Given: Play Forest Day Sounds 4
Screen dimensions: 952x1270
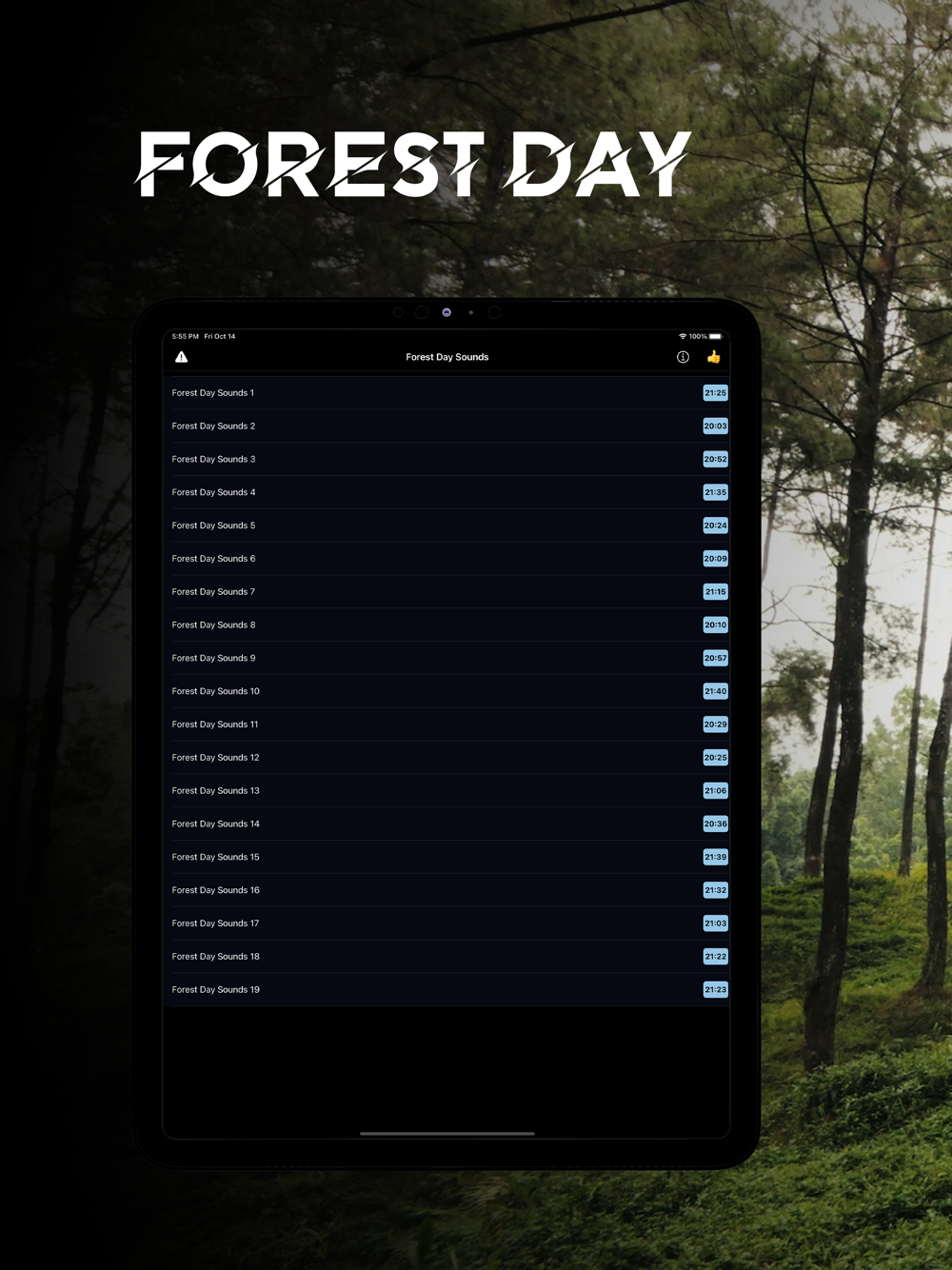Looking at the screenshot, I should click(446, 492).
